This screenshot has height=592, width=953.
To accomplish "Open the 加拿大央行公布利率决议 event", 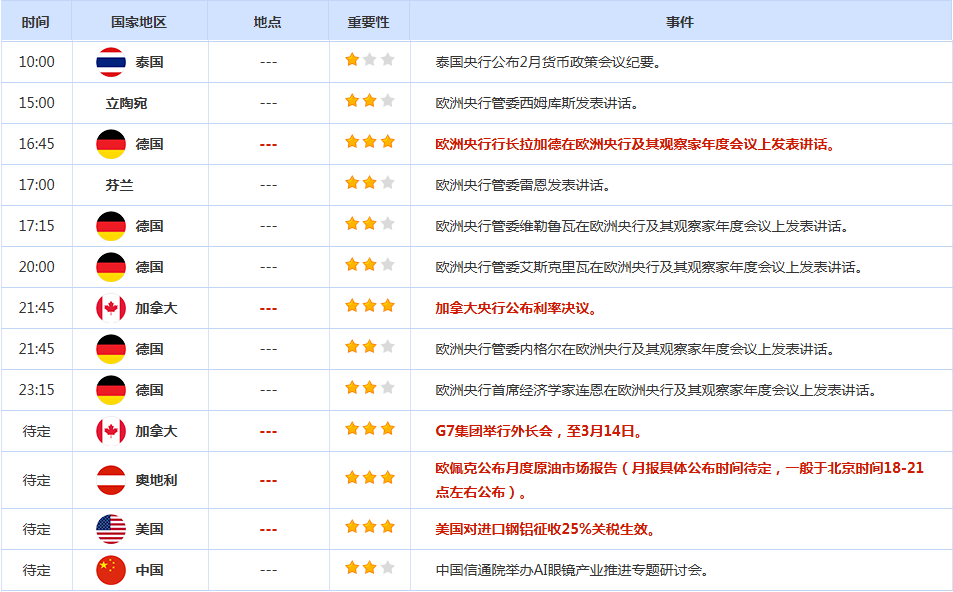I will point(517,308).
